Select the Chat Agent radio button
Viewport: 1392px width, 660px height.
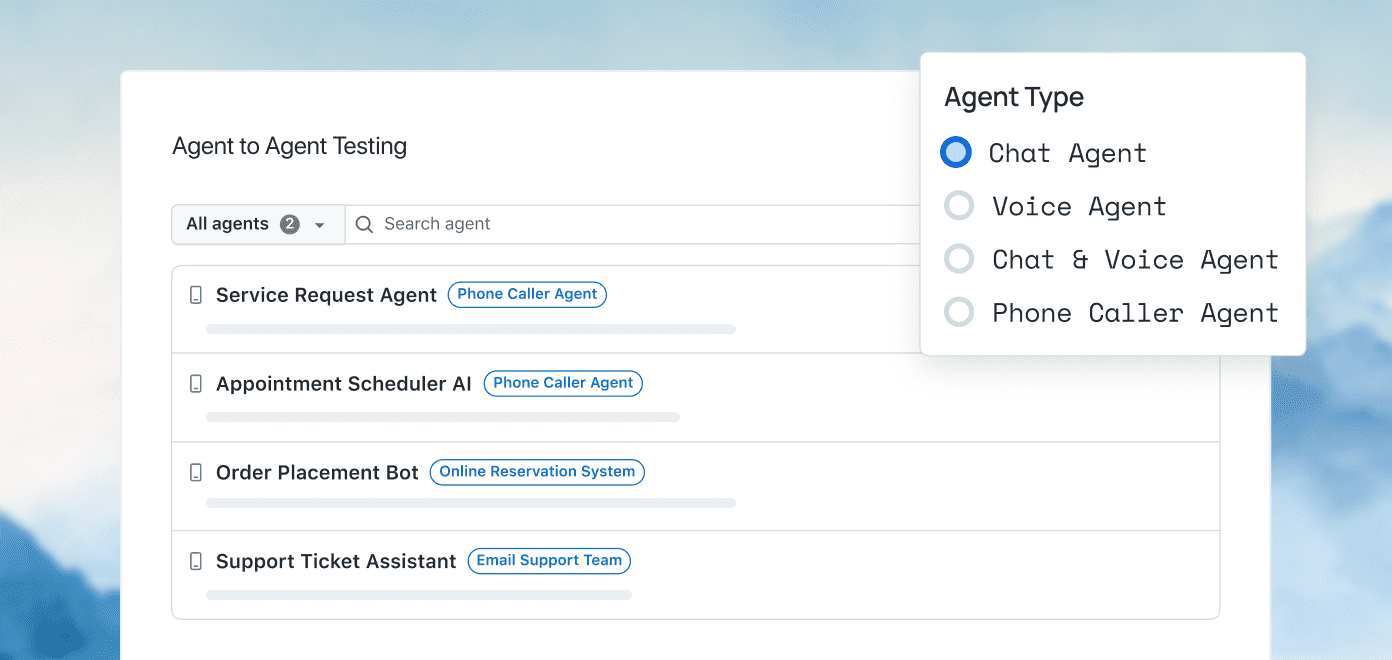(x=956, y=152)
